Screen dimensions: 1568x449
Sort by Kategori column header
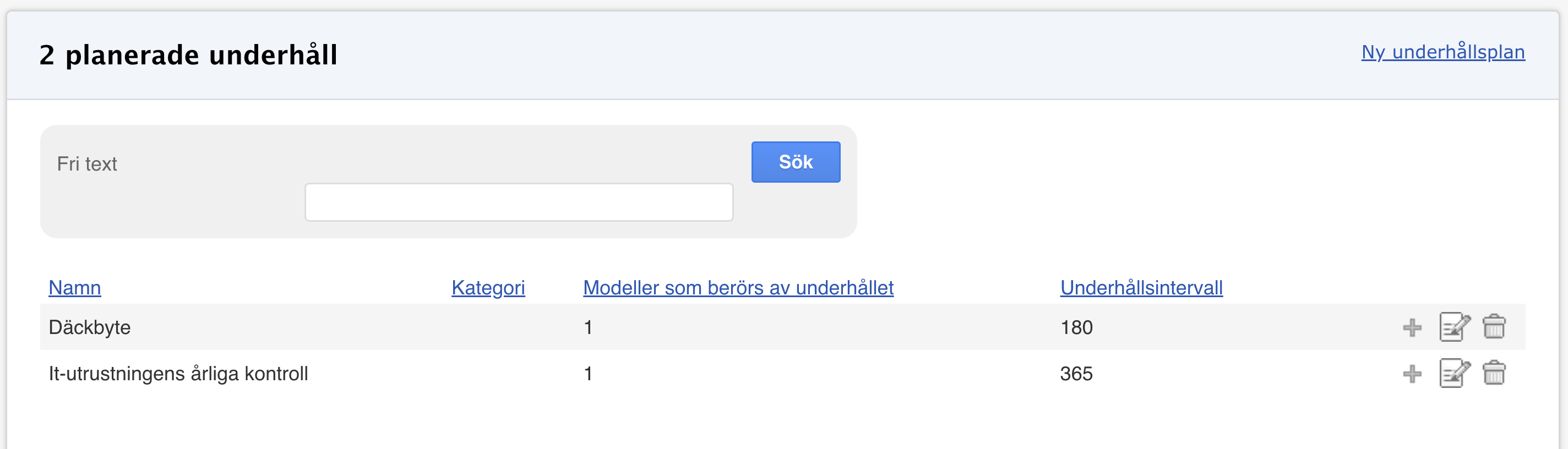pyautogui.click(x=488, y=287)
